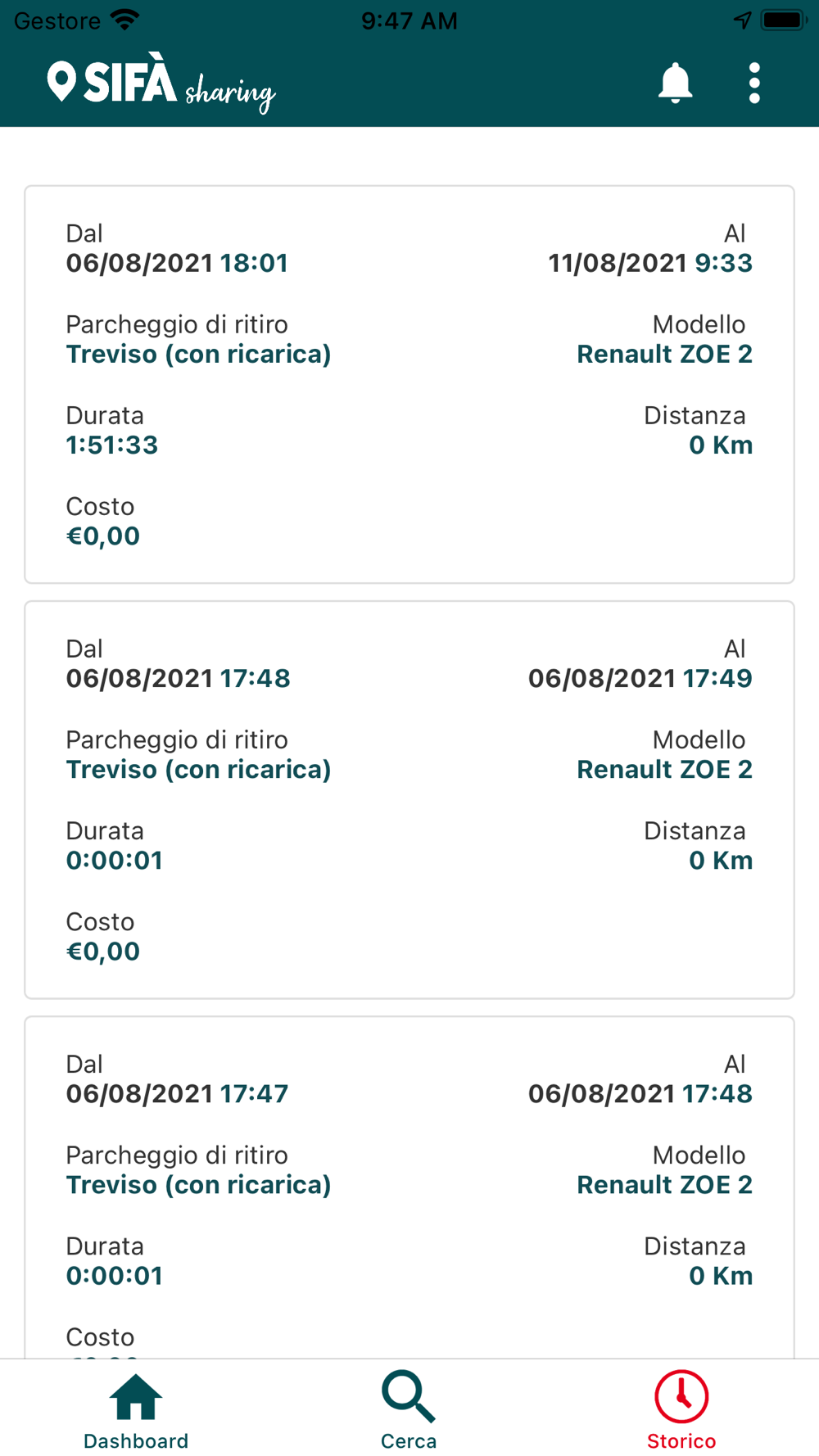Image resolution: width=819 pixels, height=1456 pixels.
Task: Switch to the Cerca tab label
Action: click(x=409, y=1441)
